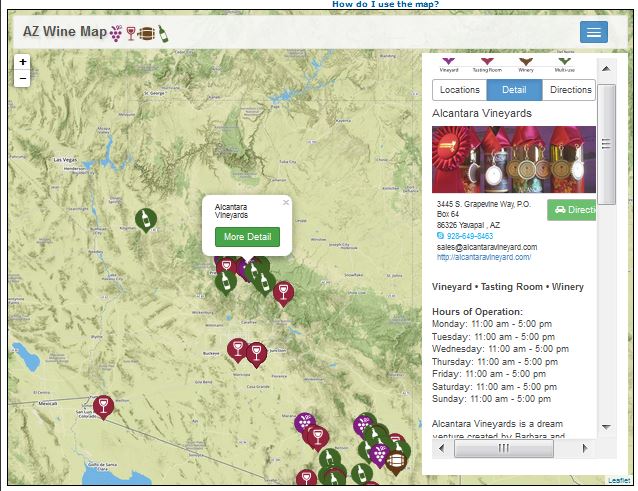Click the More Detail button

[x=247, y=237]
